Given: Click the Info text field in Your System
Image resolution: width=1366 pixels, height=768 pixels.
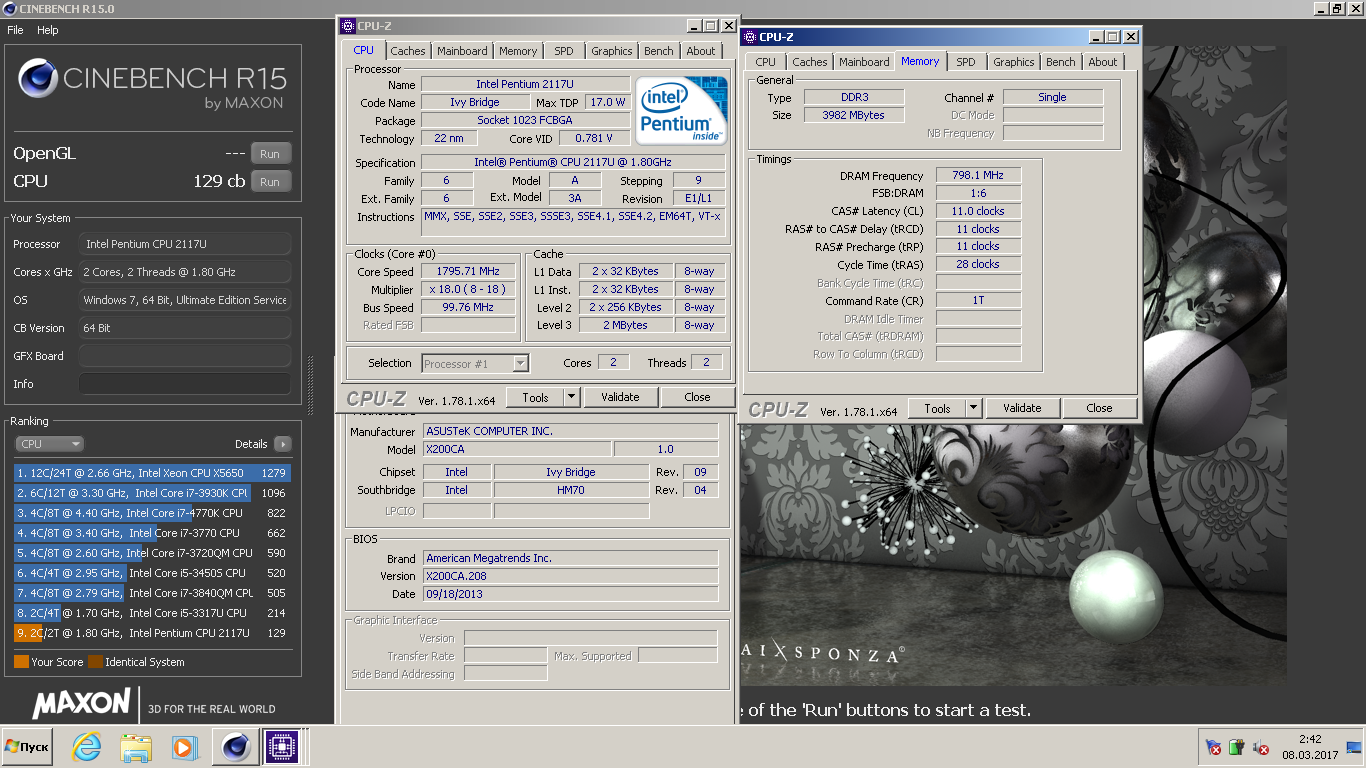Looking at the screenshot, I should [x=185, y=384].
